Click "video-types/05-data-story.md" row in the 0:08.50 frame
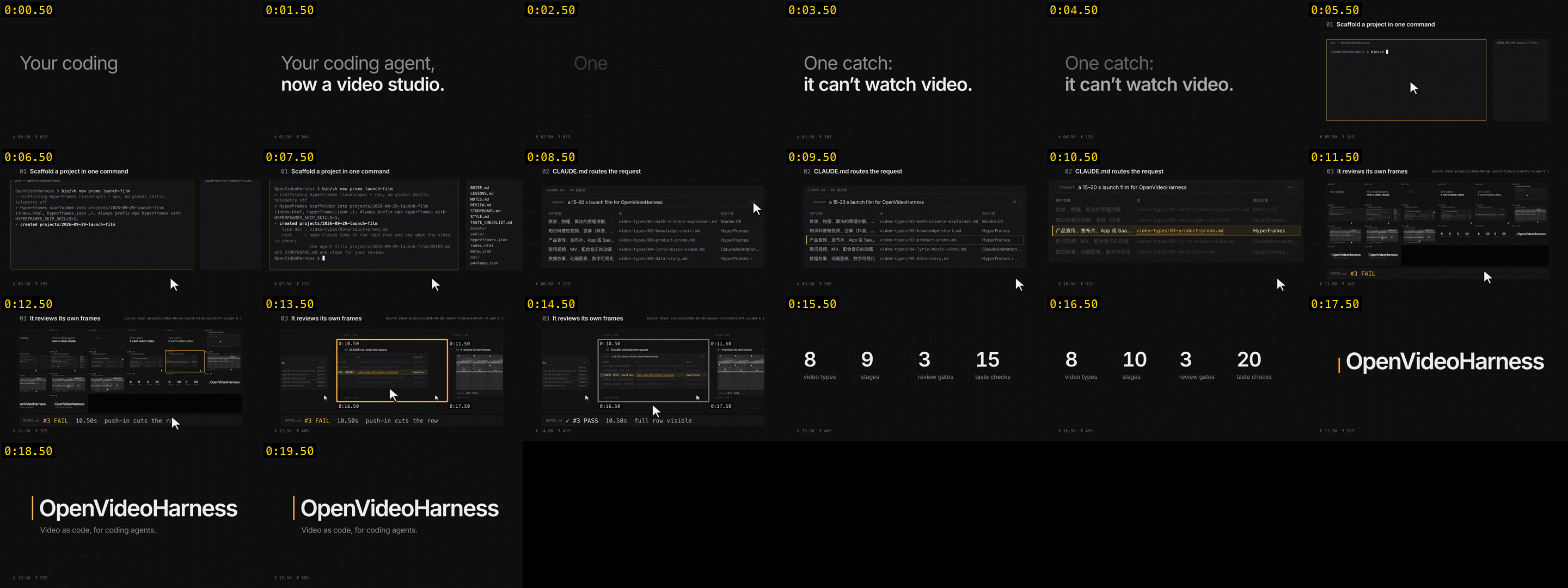This screenshot has width=1568, height=588. (x=653, y=259)
